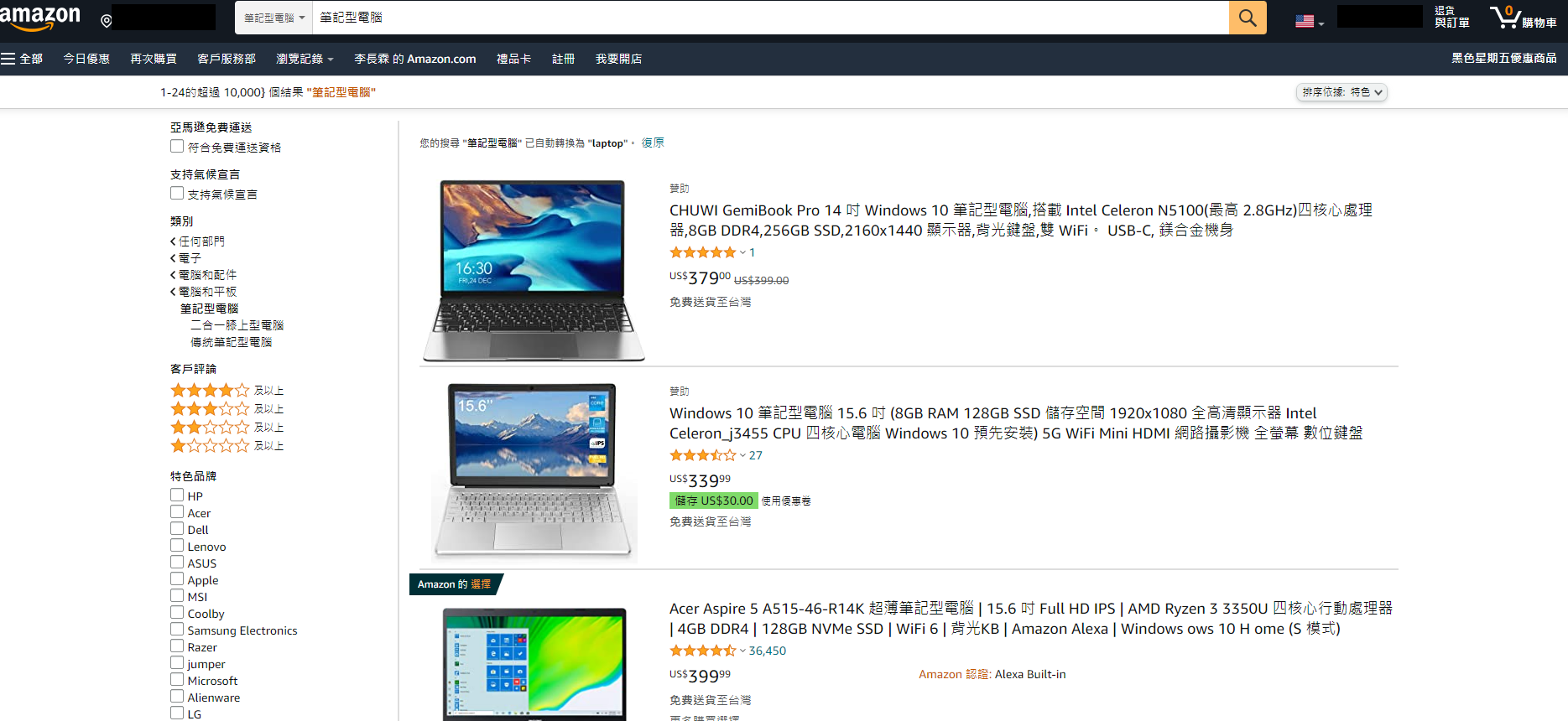Viewport: 1568px width, 721px height.
Task: Click 使用優惠卷 coupon link
Action: 786,501
